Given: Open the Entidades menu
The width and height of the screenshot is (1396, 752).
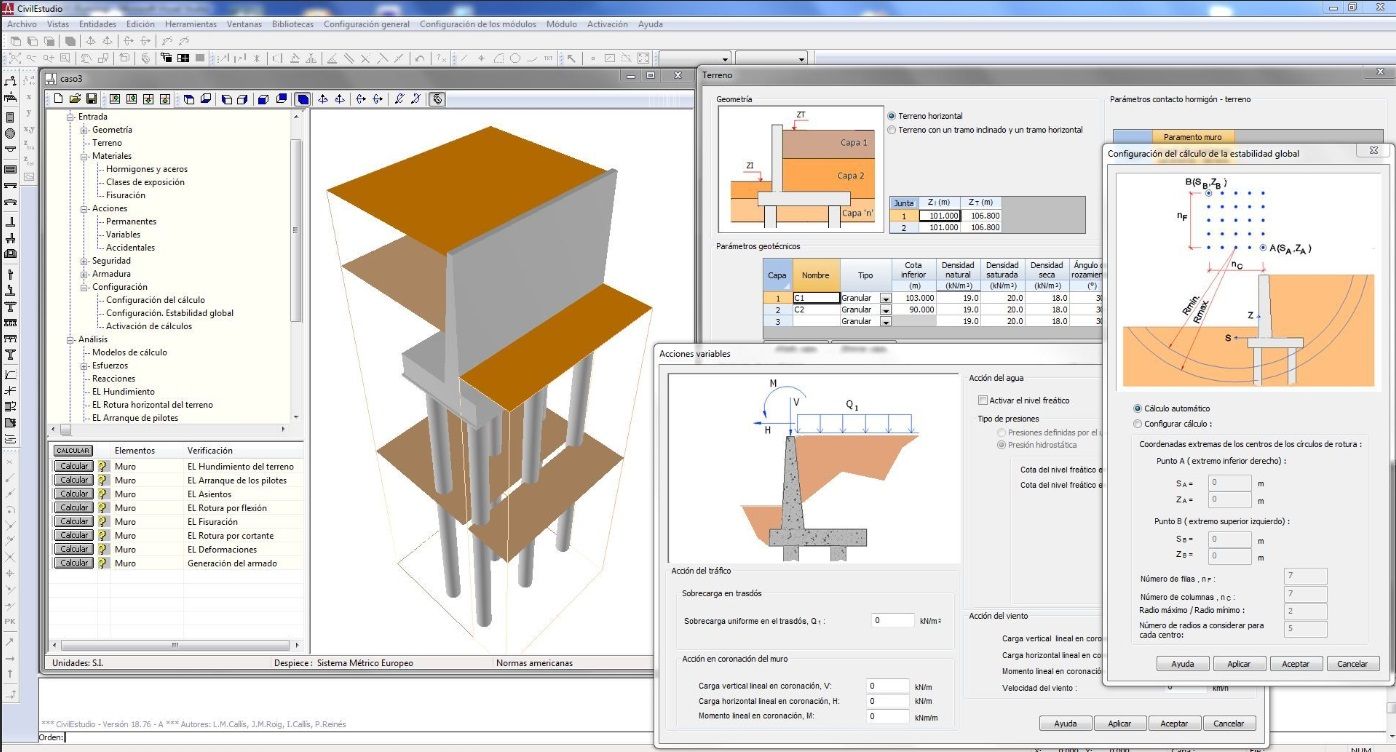Looking at the screenshot, I should 96,24.
